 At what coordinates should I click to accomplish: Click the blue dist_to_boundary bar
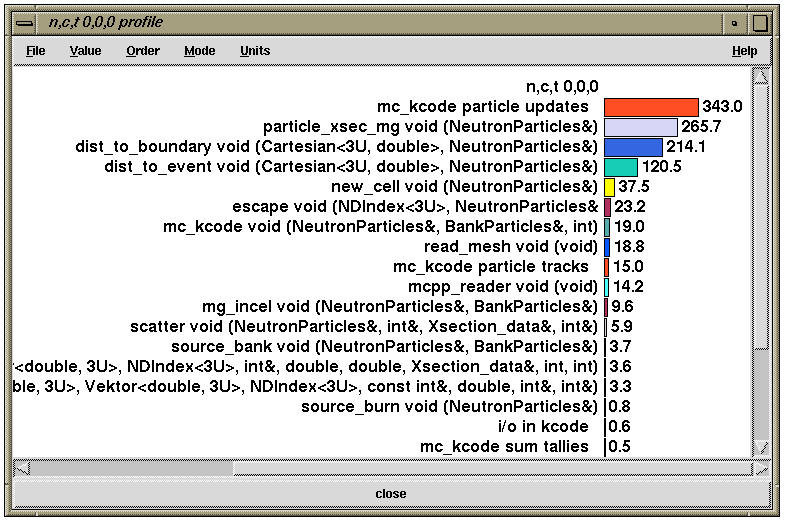pyautogui.click(x=634, y=147)
